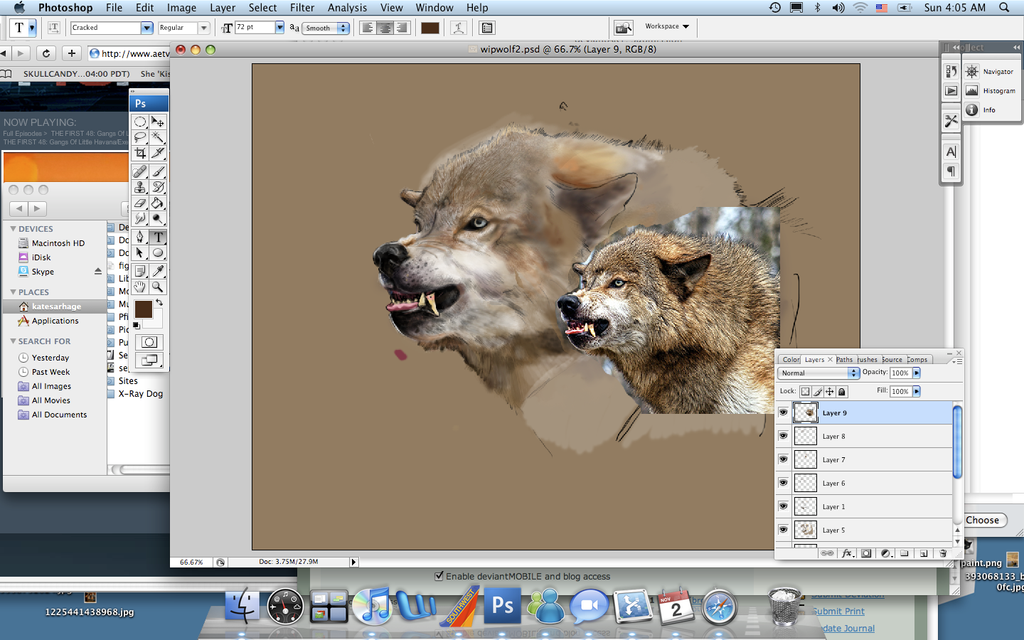Image resolution: width=1024 pixels, height=640 pixels.
Task: Open the Normal blend mode dropdown
Action: pyautogui.click(x=818, y=373)
